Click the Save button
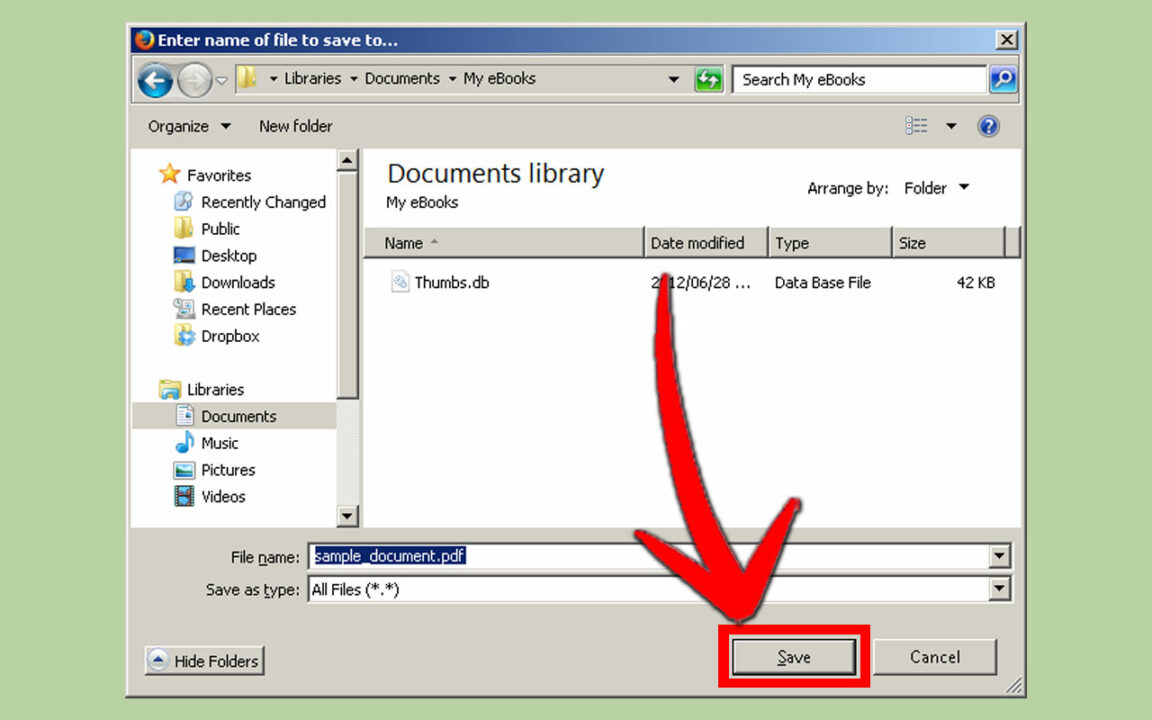 (793, 657)
